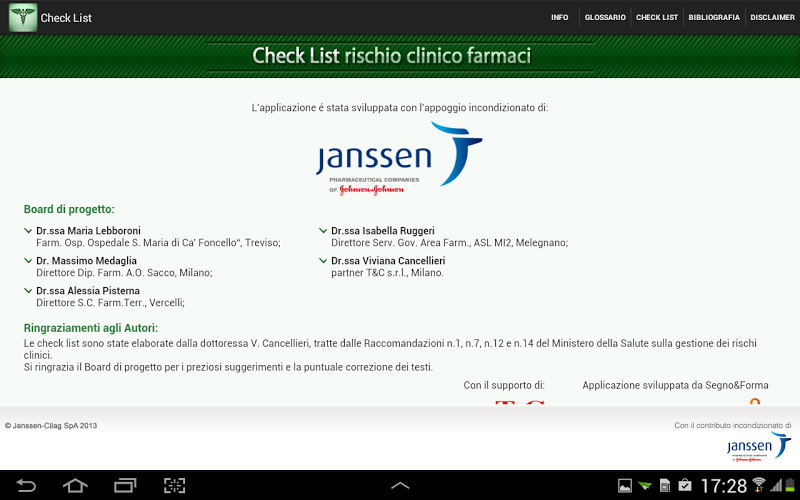This screenshot has height=500, width=800.
Task: Tap the Wi-Fi status icon
Action: point(759,485)
